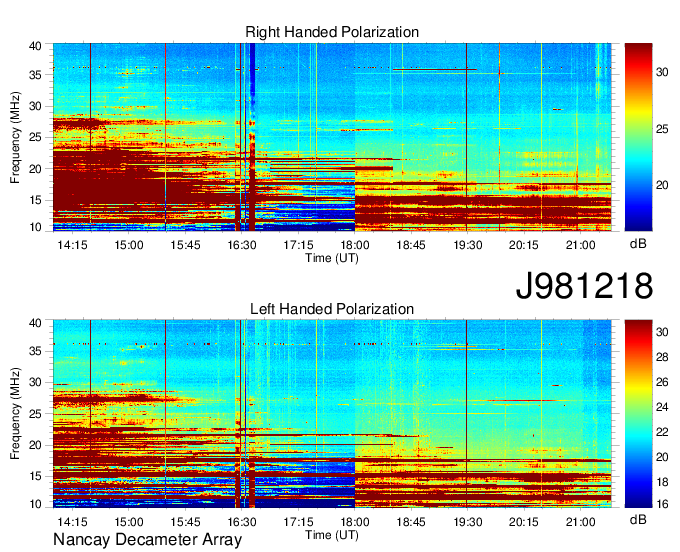The width and height of the screenshot is (680, 552).
Task: Click Frequency (MHz) axis label of Right Handed plot
Action: [x=15, y=137]
